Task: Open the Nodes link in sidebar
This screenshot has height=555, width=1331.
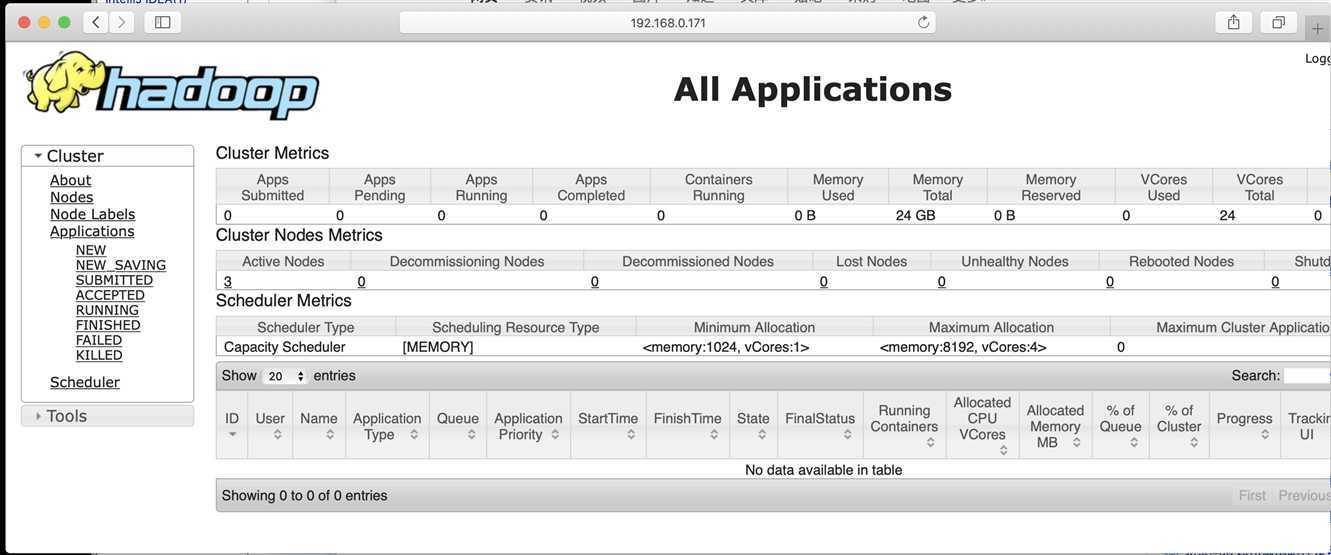Action: point(72,197)
